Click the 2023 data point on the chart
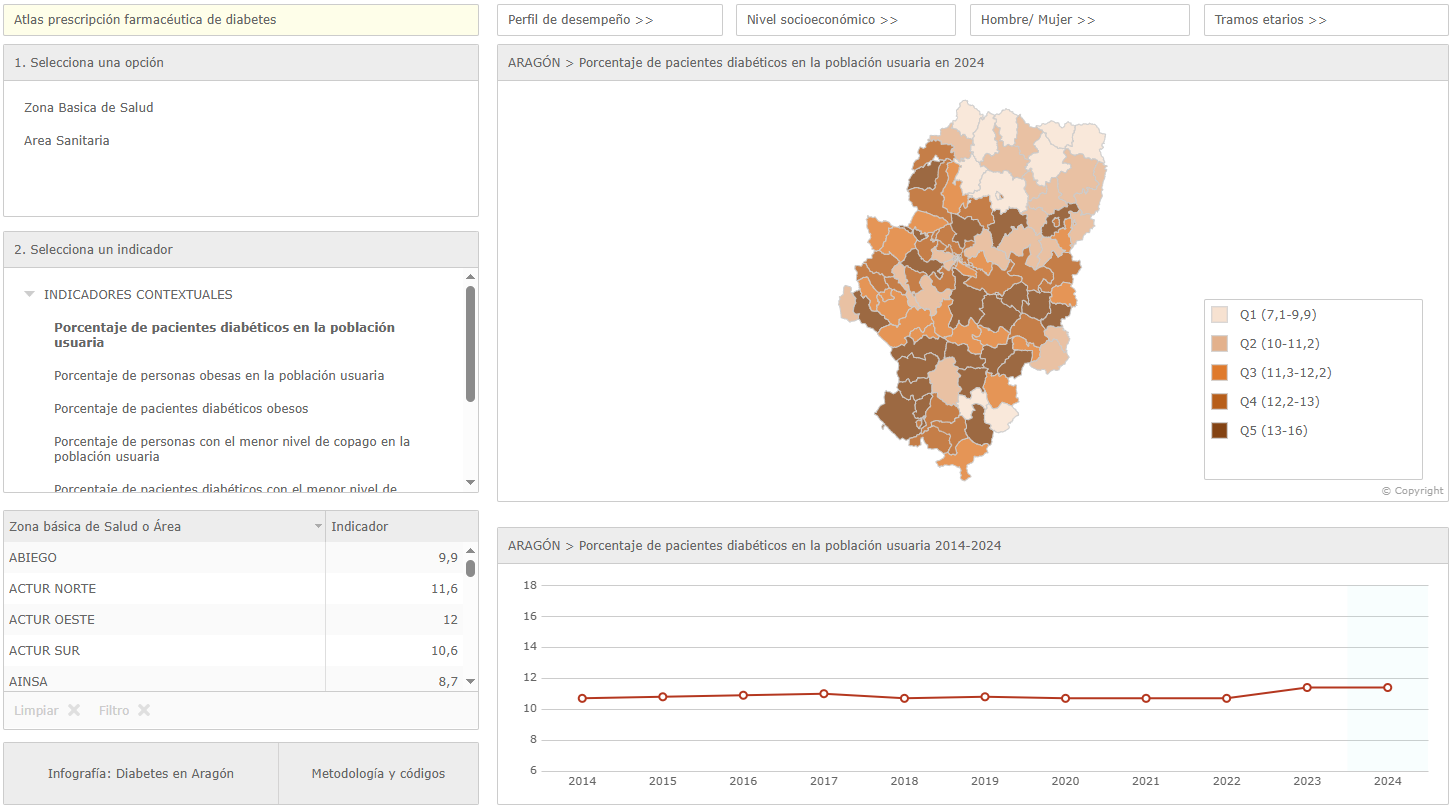The height and width of the screenshot is (809, 1453). click(1307, 687)
